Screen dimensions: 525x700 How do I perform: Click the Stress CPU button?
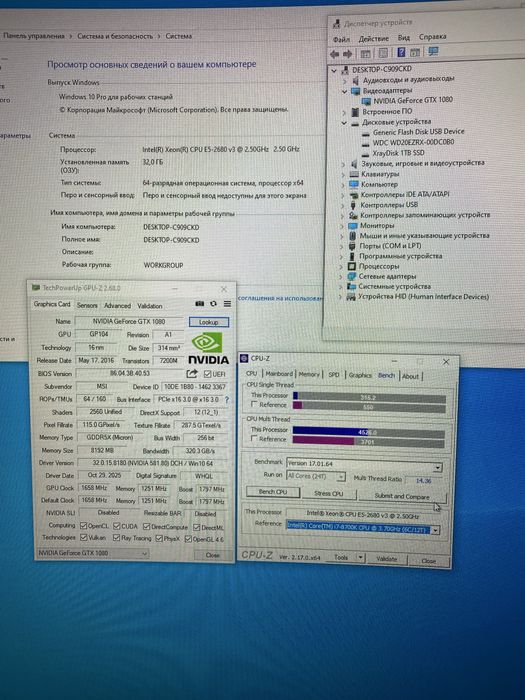pos(329,493)
